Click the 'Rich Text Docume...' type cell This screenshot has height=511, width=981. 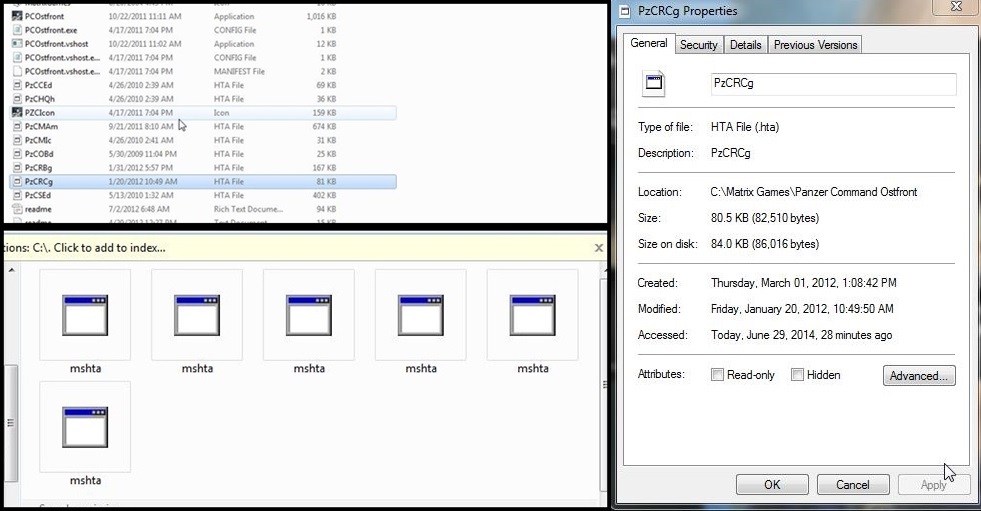click(248, 209)
